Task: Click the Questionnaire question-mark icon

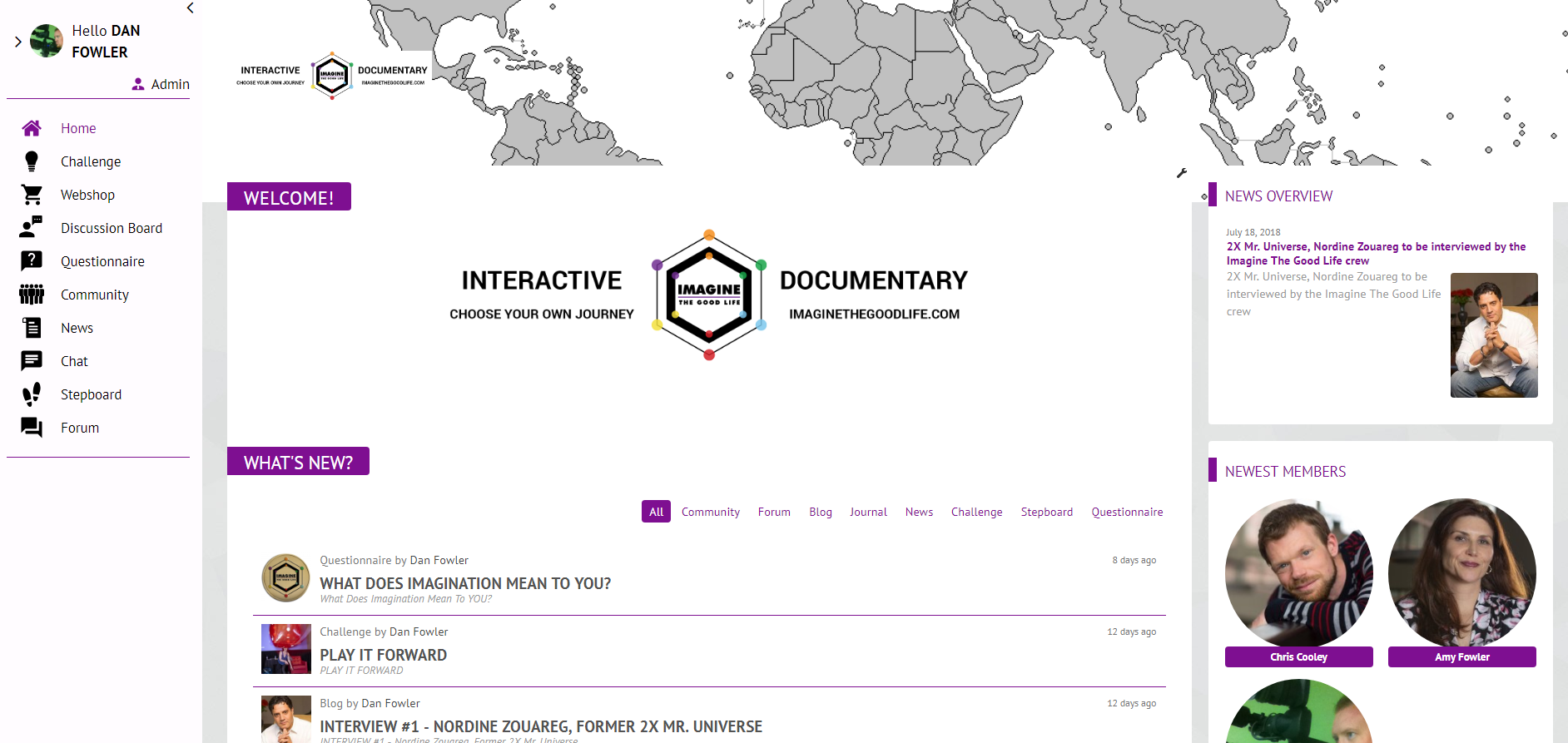Action: (32, 261)
